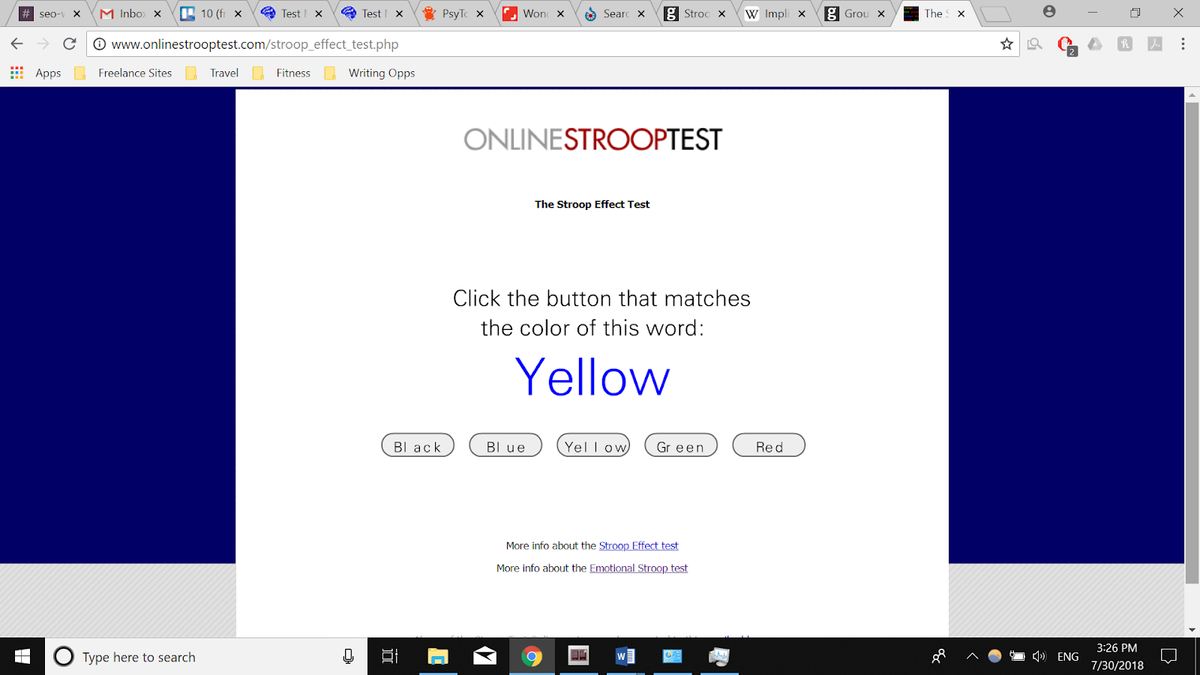
Task: Click the browser back arrow
Action: pos(17,44)
